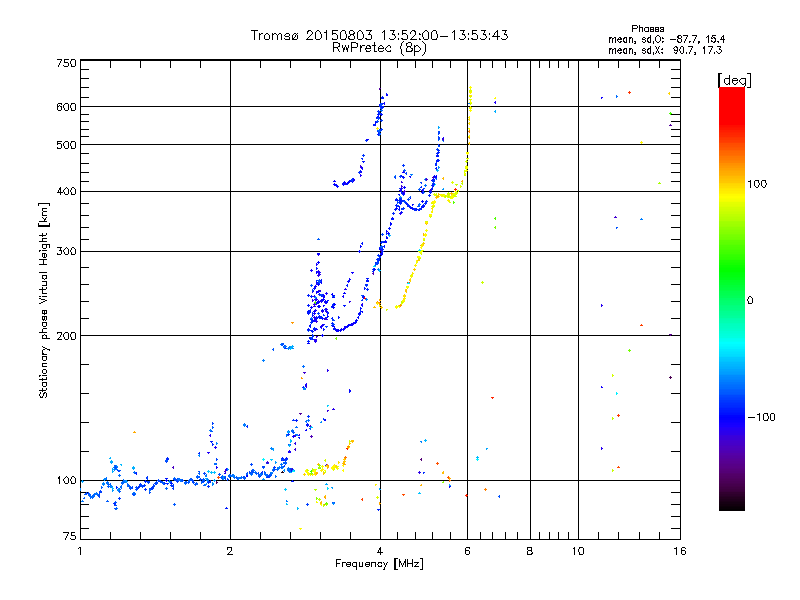
Task: Click the 'mean, sd,X: 90.7, 17.3' text
Action: (x=665, y=50)
